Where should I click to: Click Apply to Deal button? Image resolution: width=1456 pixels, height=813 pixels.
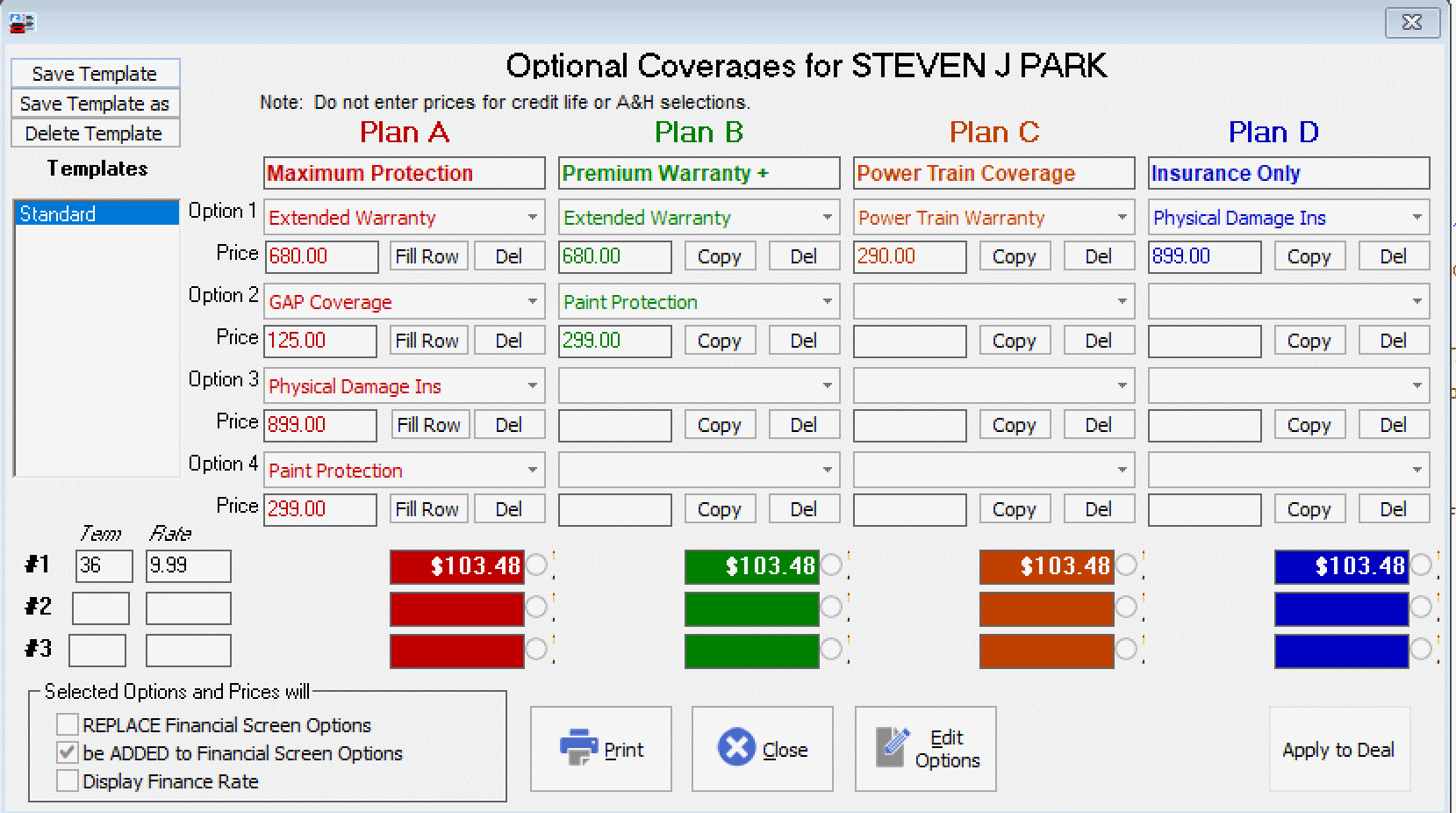[x=1338, y=750]
